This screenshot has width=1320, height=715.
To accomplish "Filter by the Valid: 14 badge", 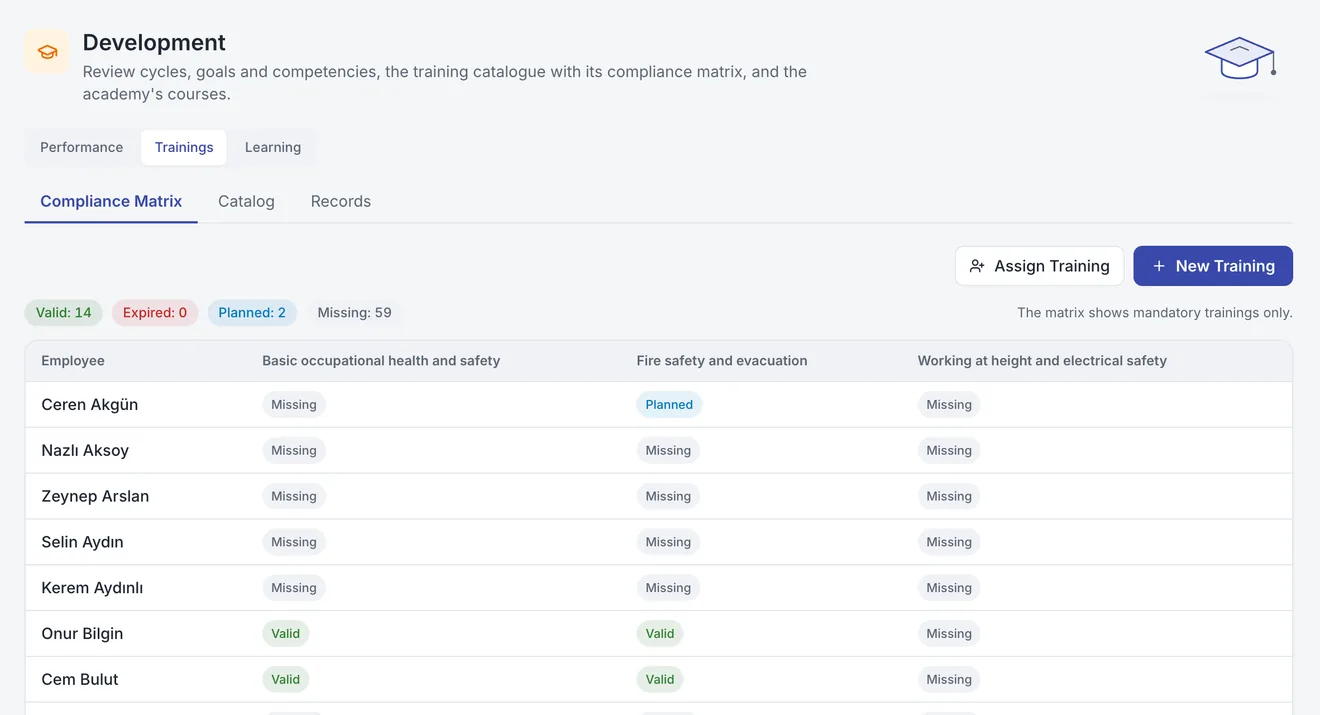I will click(64, 313).
